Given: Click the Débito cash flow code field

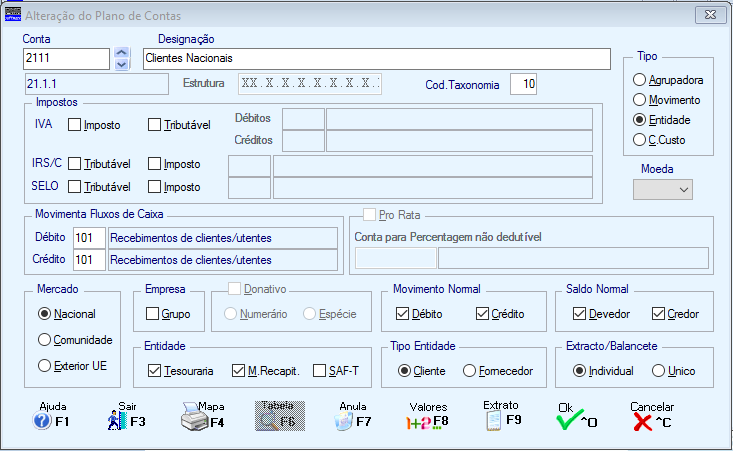Looking at the screenshot, I should [x=89, y=238].
